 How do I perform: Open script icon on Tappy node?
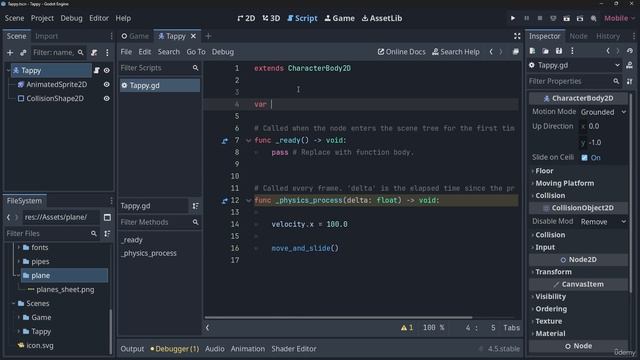pyautogui.click(x=97, y=71)
